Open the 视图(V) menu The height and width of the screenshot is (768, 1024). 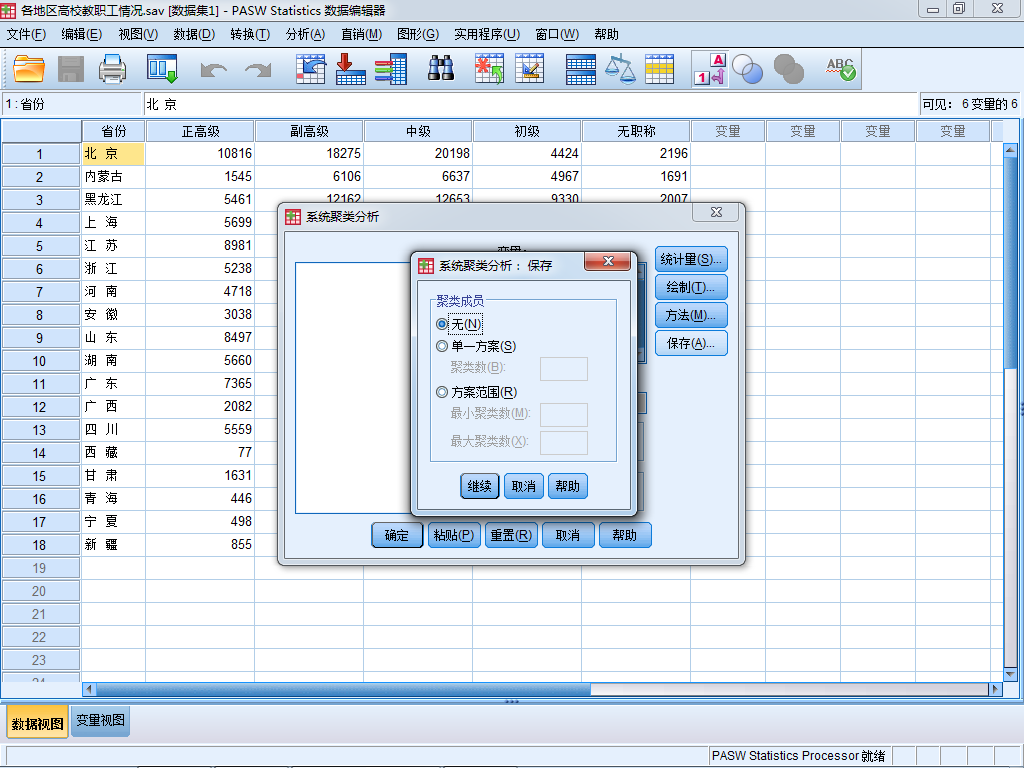point(138,35)
